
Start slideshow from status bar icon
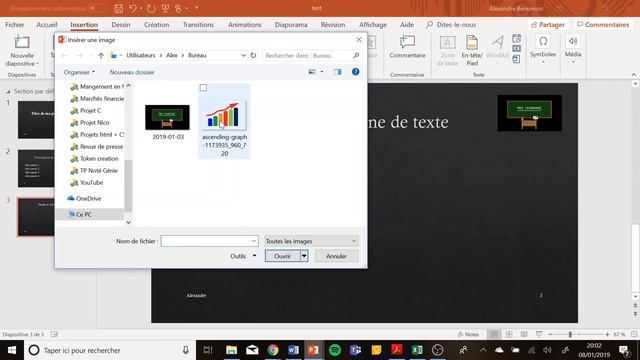pyautogui.click(x=539, y=334)
